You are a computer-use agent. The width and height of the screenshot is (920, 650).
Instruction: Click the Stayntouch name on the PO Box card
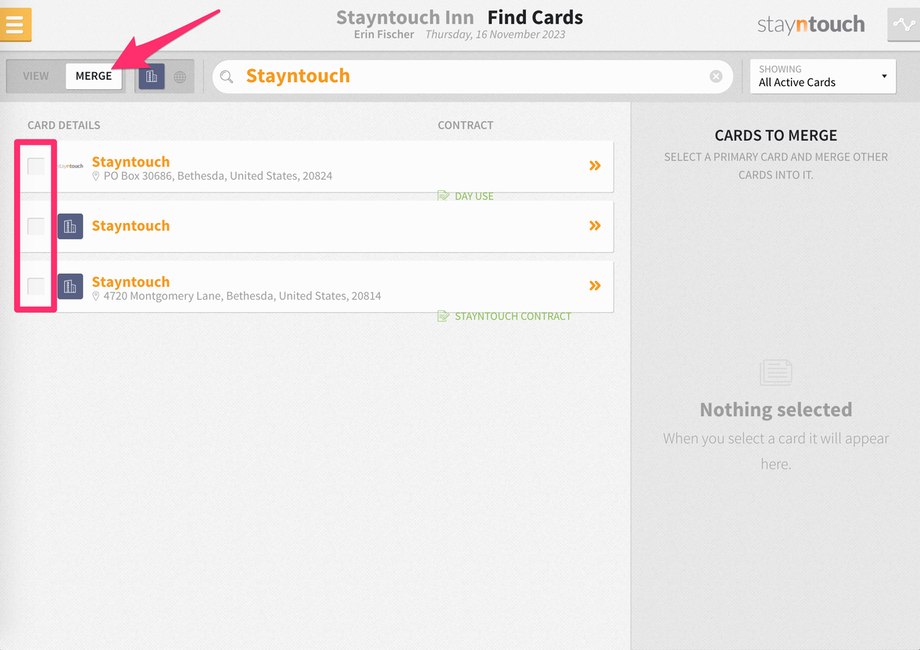click(x=131, y=161)
